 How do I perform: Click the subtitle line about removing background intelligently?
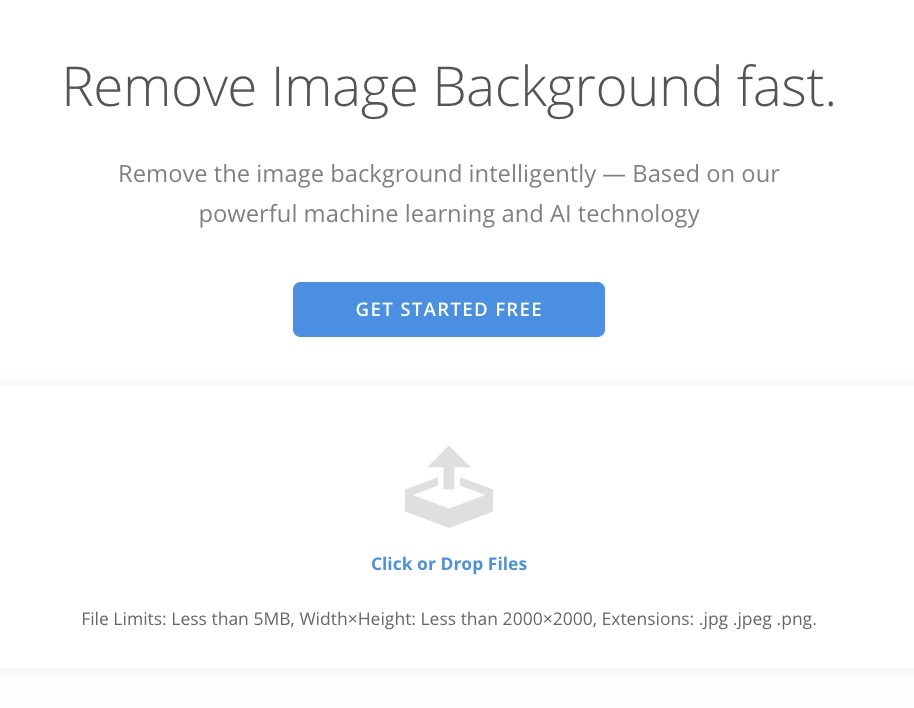tap(449, 174)
